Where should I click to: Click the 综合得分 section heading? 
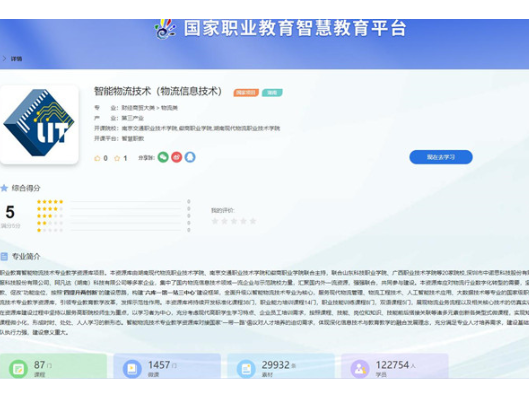tap(26, 188)
